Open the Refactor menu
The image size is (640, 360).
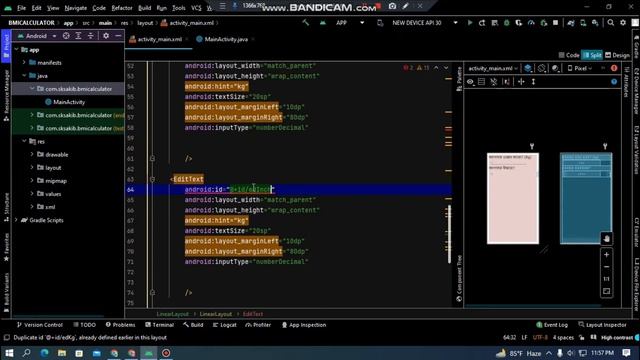[x=122, y=8]
